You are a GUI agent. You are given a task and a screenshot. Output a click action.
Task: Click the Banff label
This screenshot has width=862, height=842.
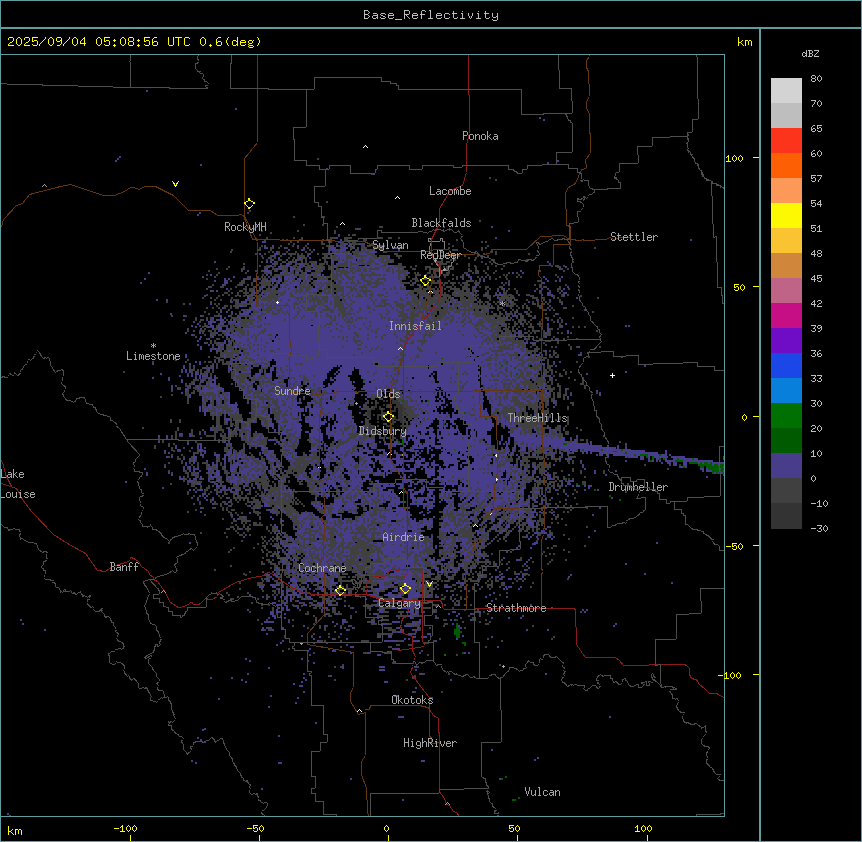pos(124,567)
